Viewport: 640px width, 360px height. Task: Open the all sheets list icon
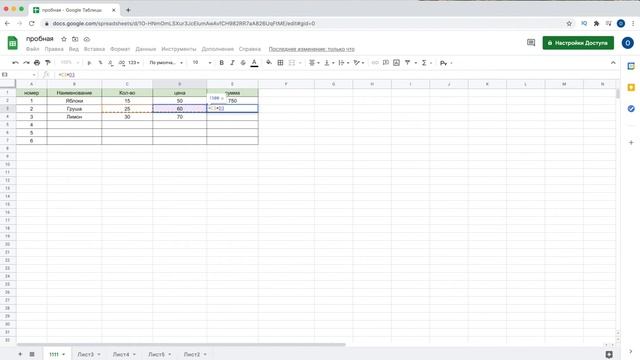[32, 354]
